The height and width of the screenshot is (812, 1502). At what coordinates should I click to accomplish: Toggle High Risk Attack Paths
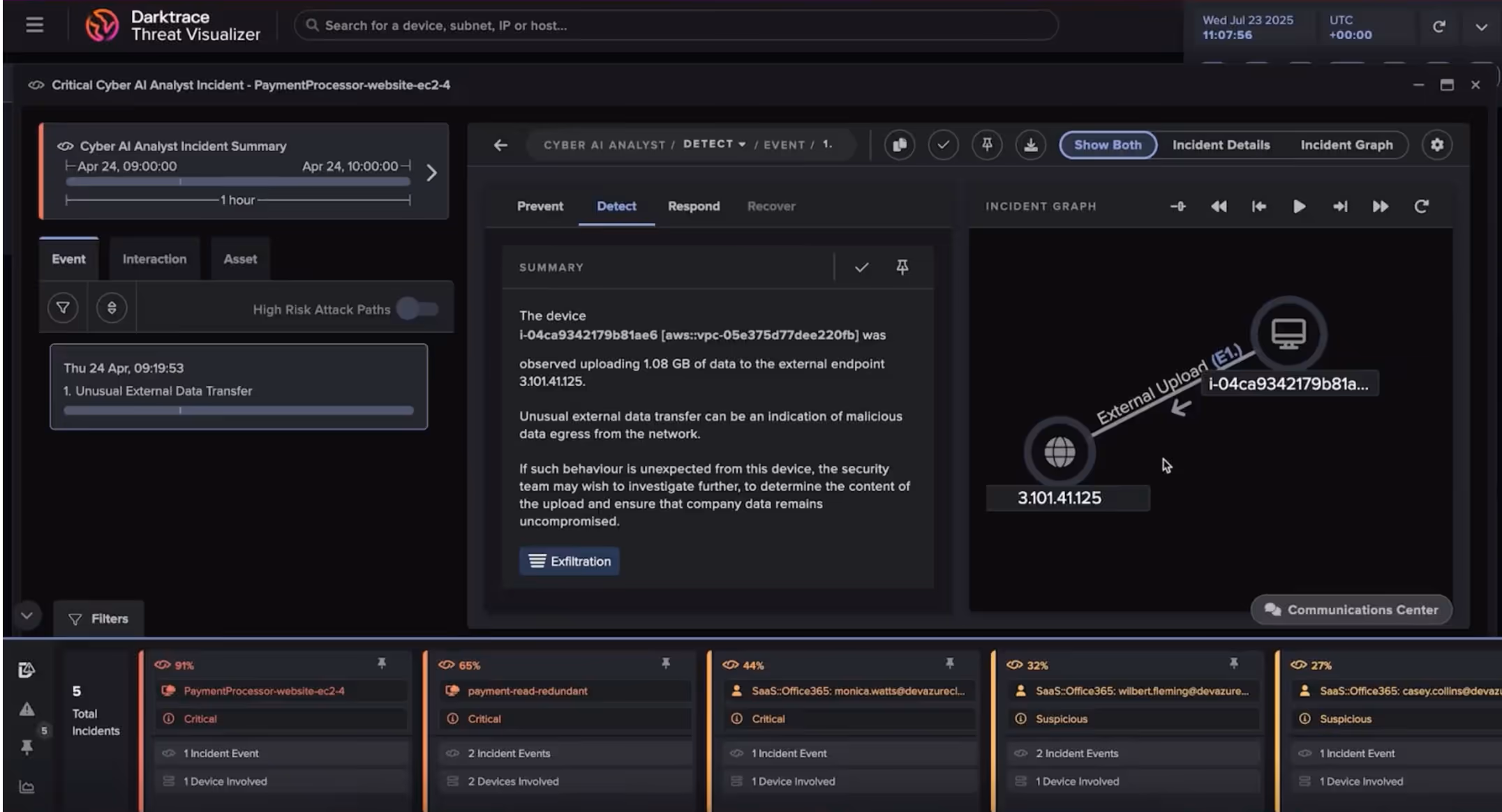click(x=417, y=308)
